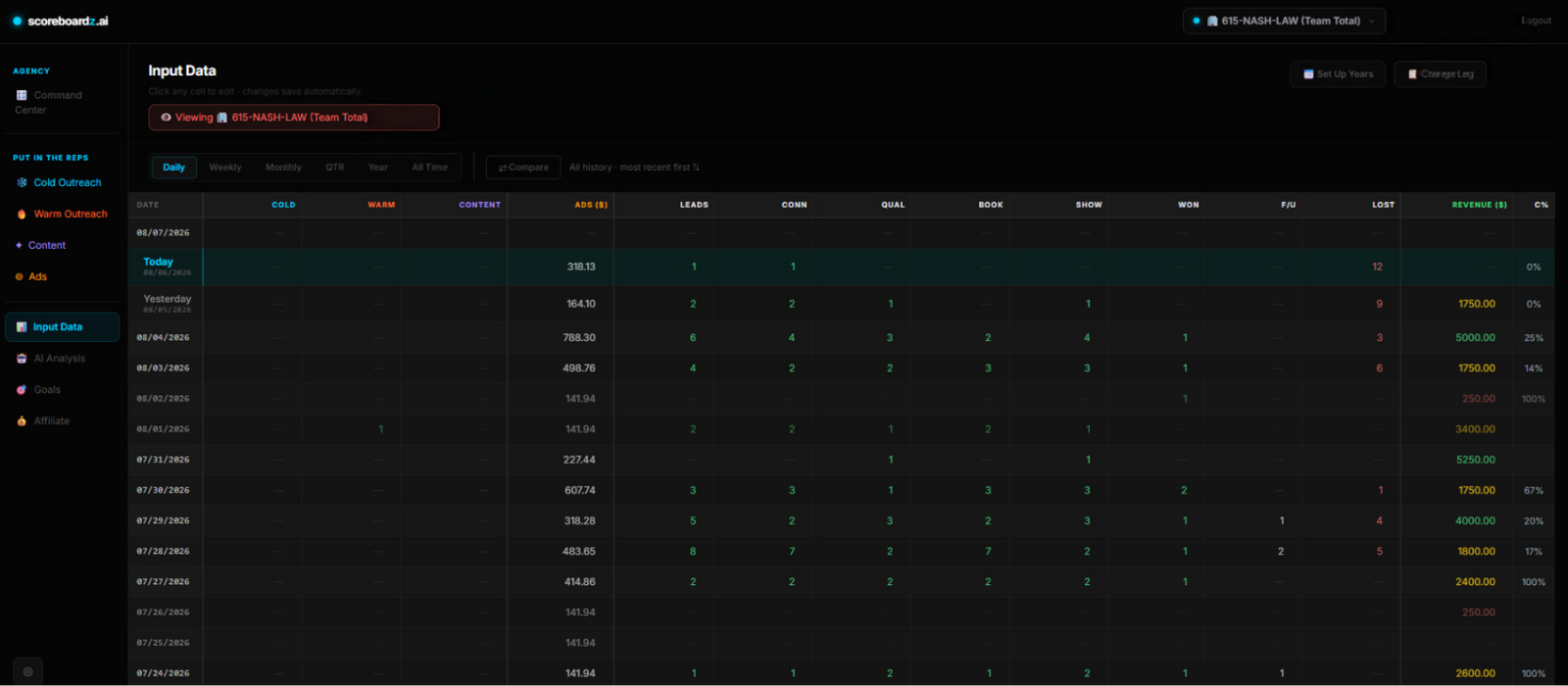The height and width of the screenshot is (686, 1568).
Task: Switch to the All Time view tab
Action: [x=430, y=168]
